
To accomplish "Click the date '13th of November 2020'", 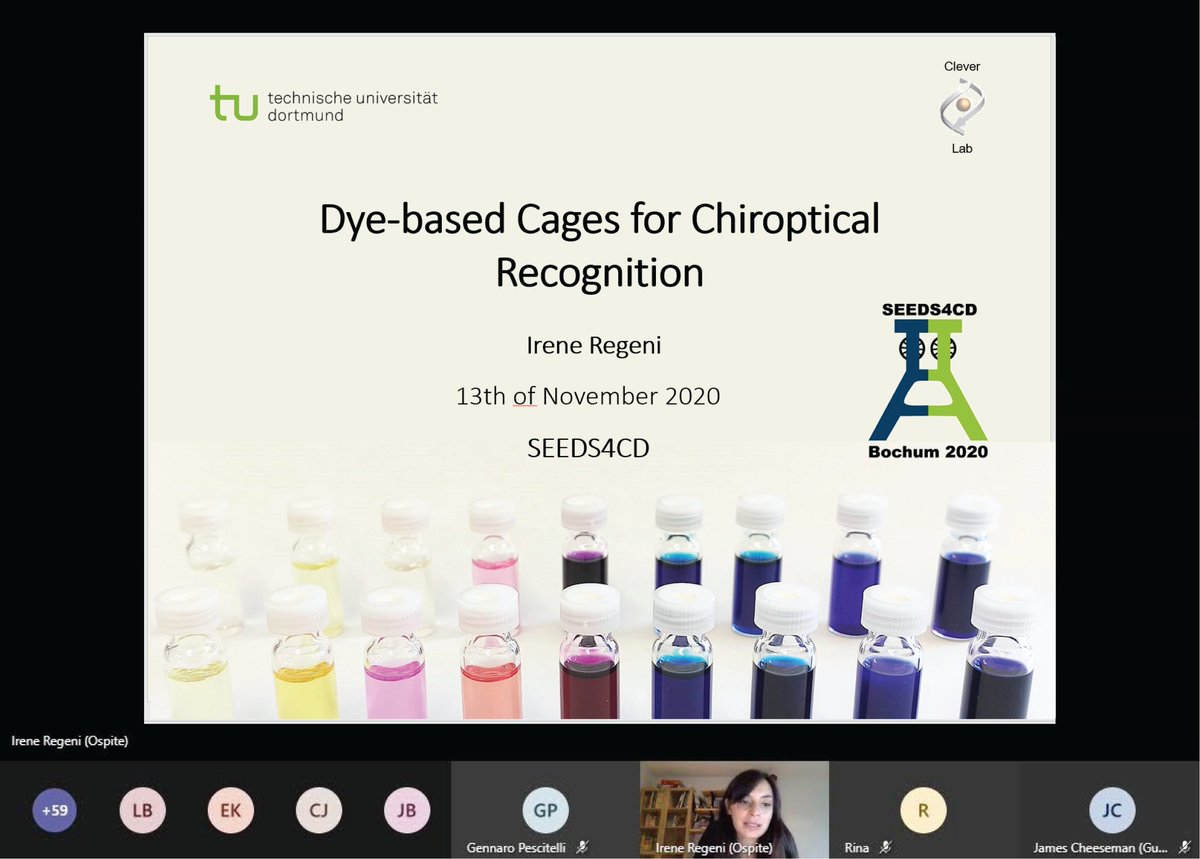I will [x=588, y=396].
